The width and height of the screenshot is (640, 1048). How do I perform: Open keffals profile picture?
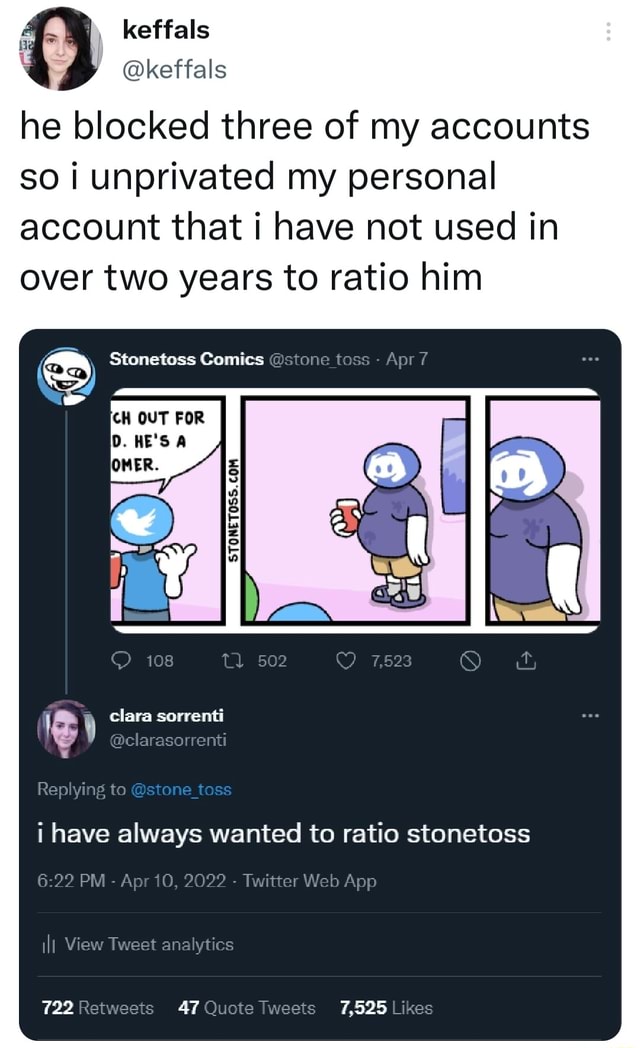coord(60,49)
